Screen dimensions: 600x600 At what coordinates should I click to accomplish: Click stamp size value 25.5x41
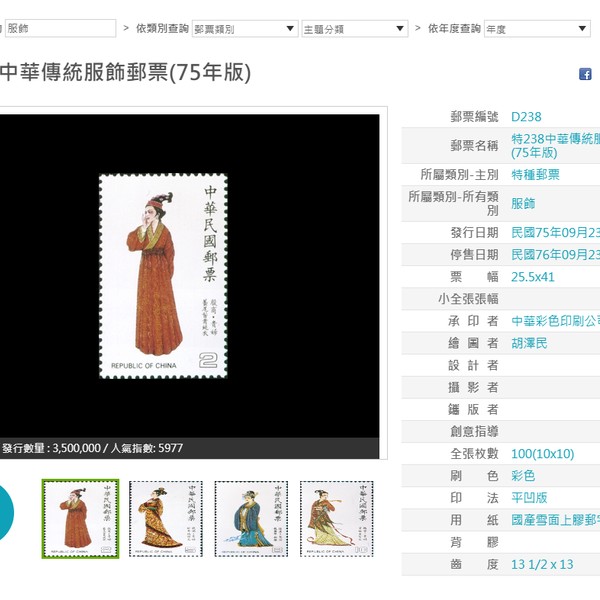(x=533, y=277)
